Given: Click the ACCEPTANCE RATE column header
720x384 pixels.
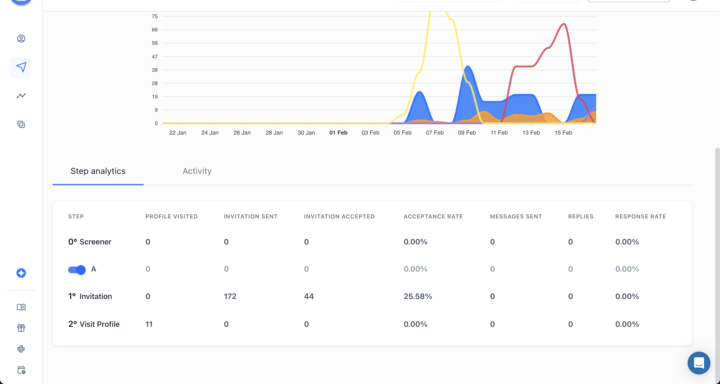Looking at the screenshot, I should pos(433,216).
